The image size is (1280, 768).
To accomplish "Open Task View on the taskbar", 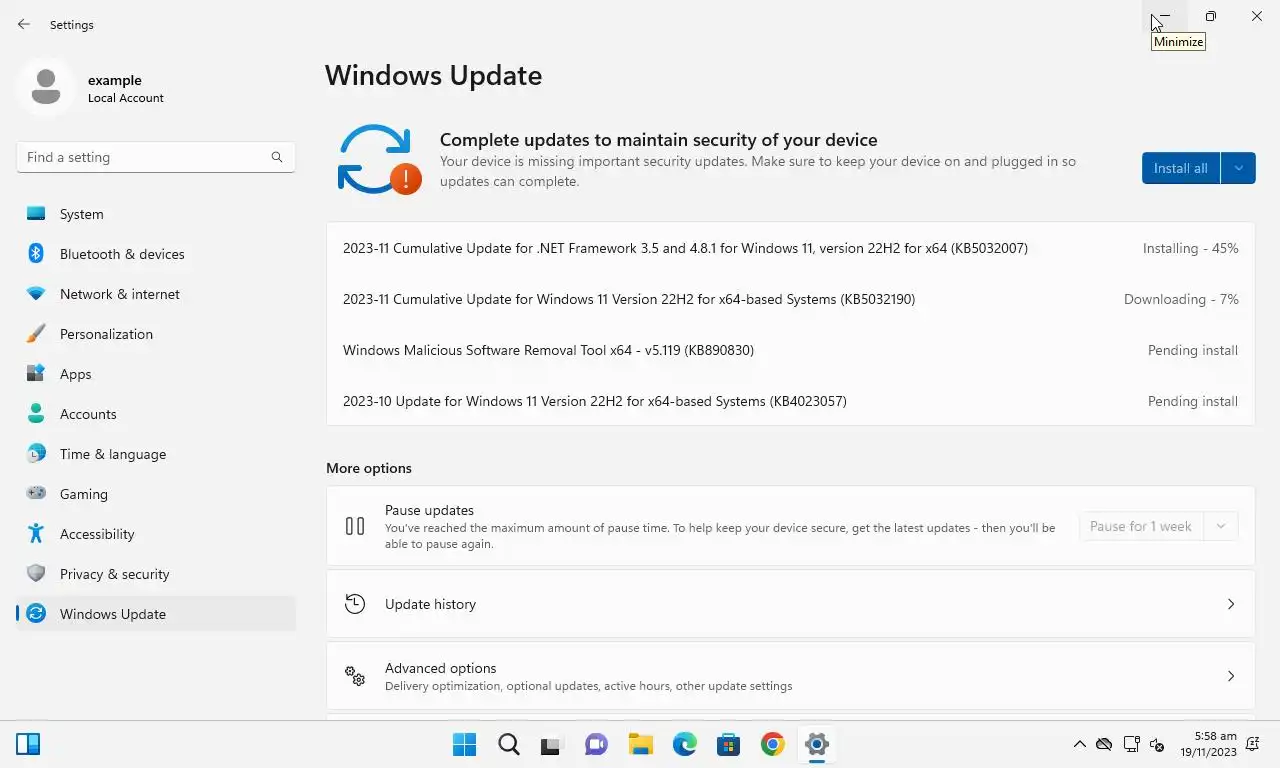I will 552,744.
